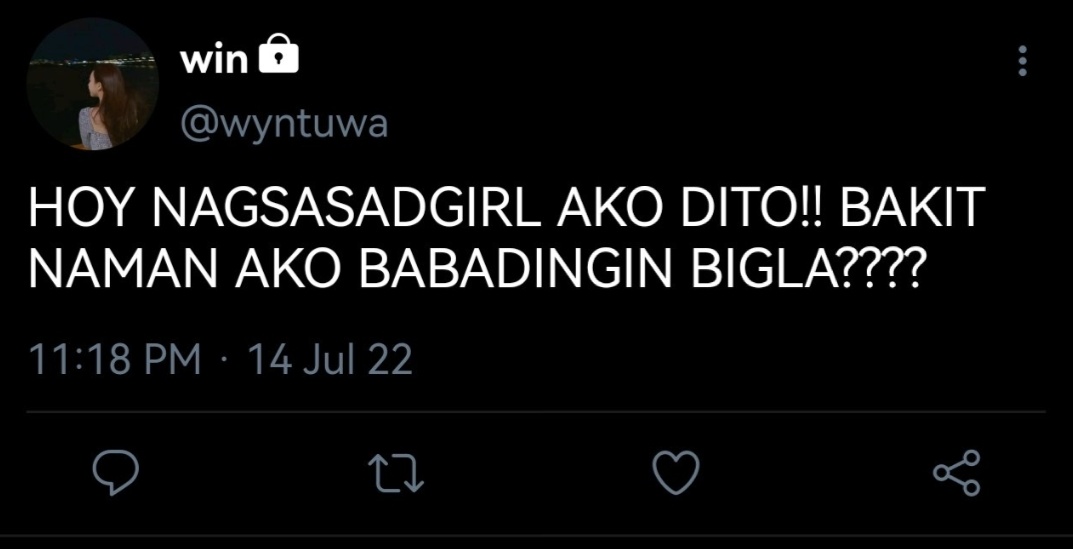The width and height of the screenshot is (1073, 549).
Task: Reply to the tweet by win
Action: tap(116, 472)
